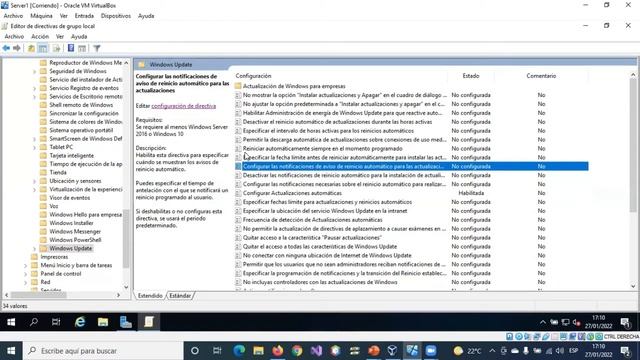Screen dimensions: 640x360
Task: Expand the Panel de control tree node
Action: [x=26, y=274]
